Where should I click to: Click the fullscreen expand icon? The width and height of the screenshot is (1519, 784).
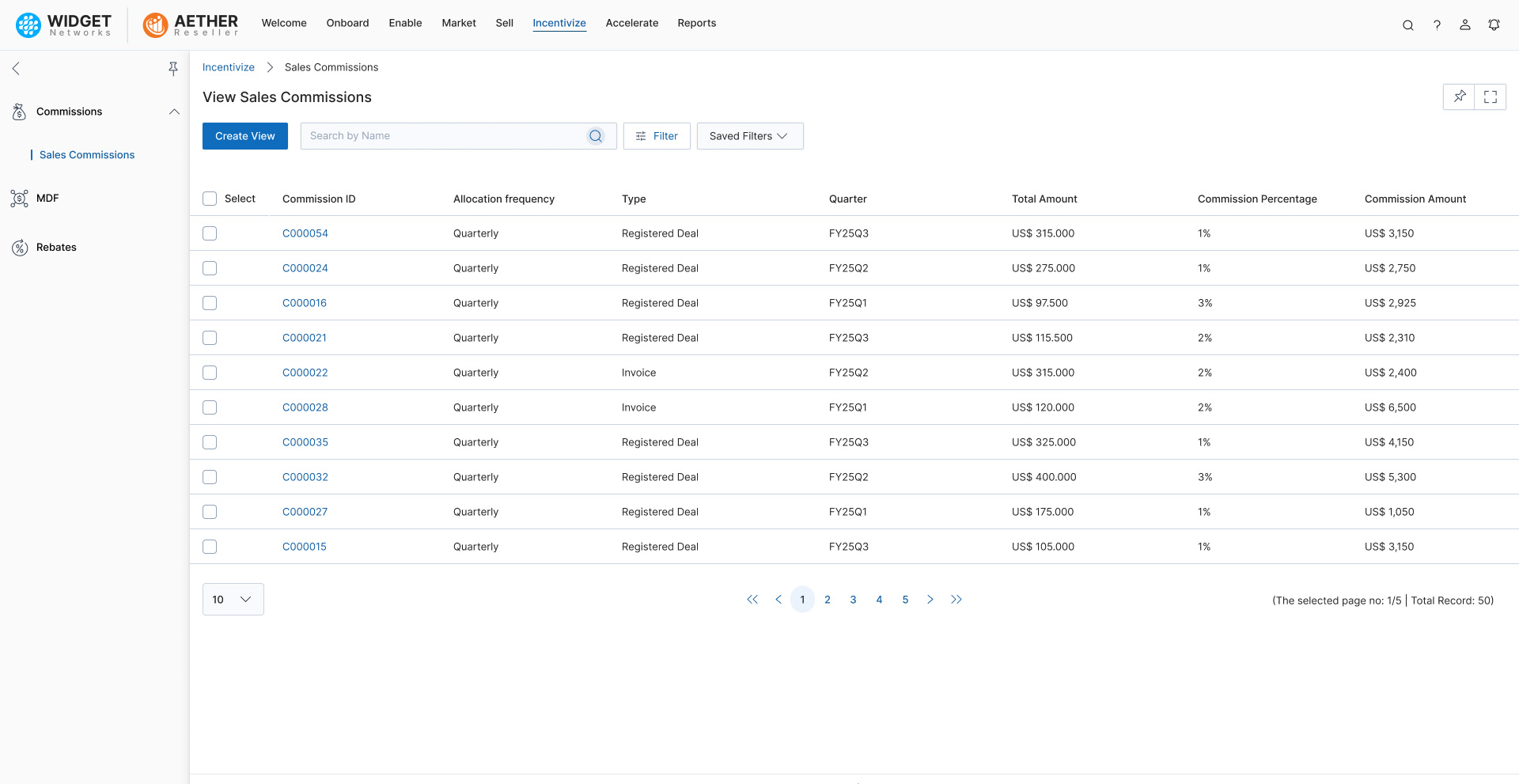pyautogui.click(x=1491, y=97)
